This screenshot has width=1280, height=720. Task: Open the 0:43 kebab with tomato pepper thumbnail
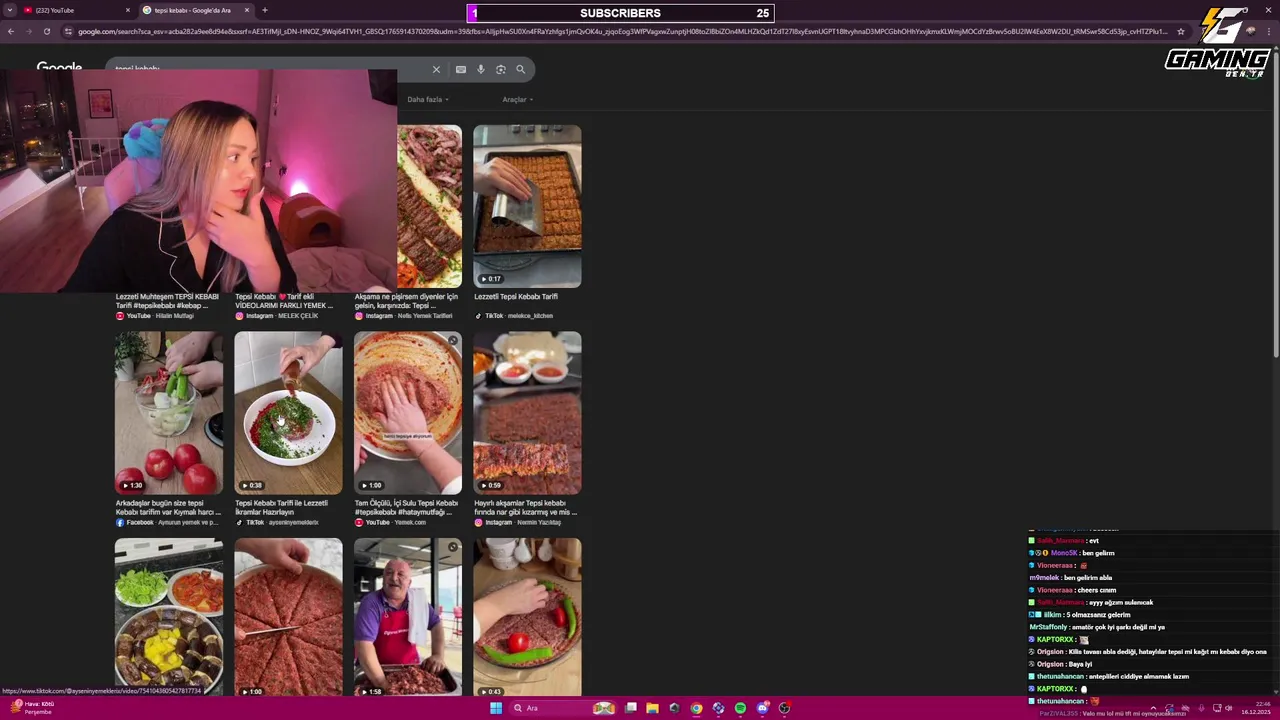pyautogui.click(x=527, y=617)
